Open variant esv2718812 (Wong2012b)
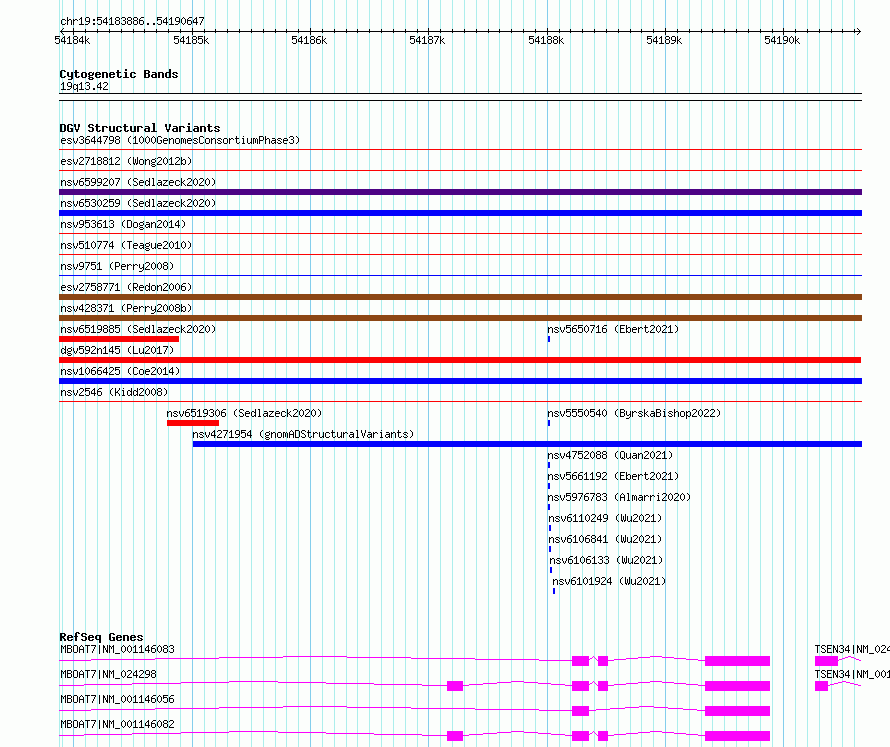The height and width of the screenshot is (747, 890). pyautogui.click(x=126, y=161)
